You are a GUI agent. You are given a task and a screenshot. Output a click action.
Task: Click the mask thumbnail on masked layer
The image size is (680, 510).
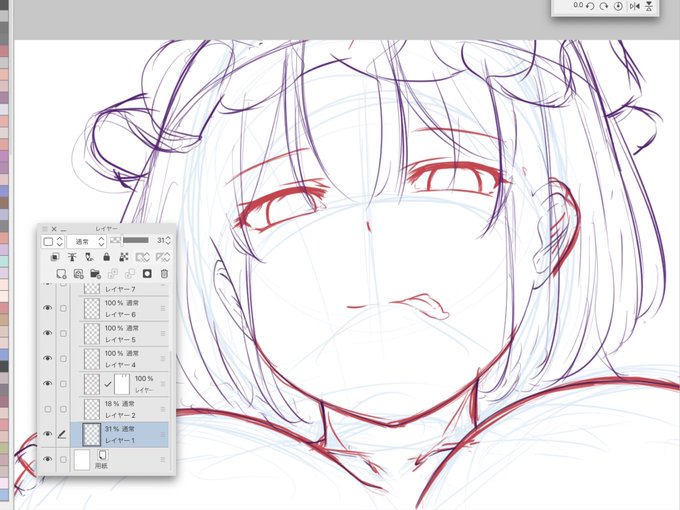point(122,384)
